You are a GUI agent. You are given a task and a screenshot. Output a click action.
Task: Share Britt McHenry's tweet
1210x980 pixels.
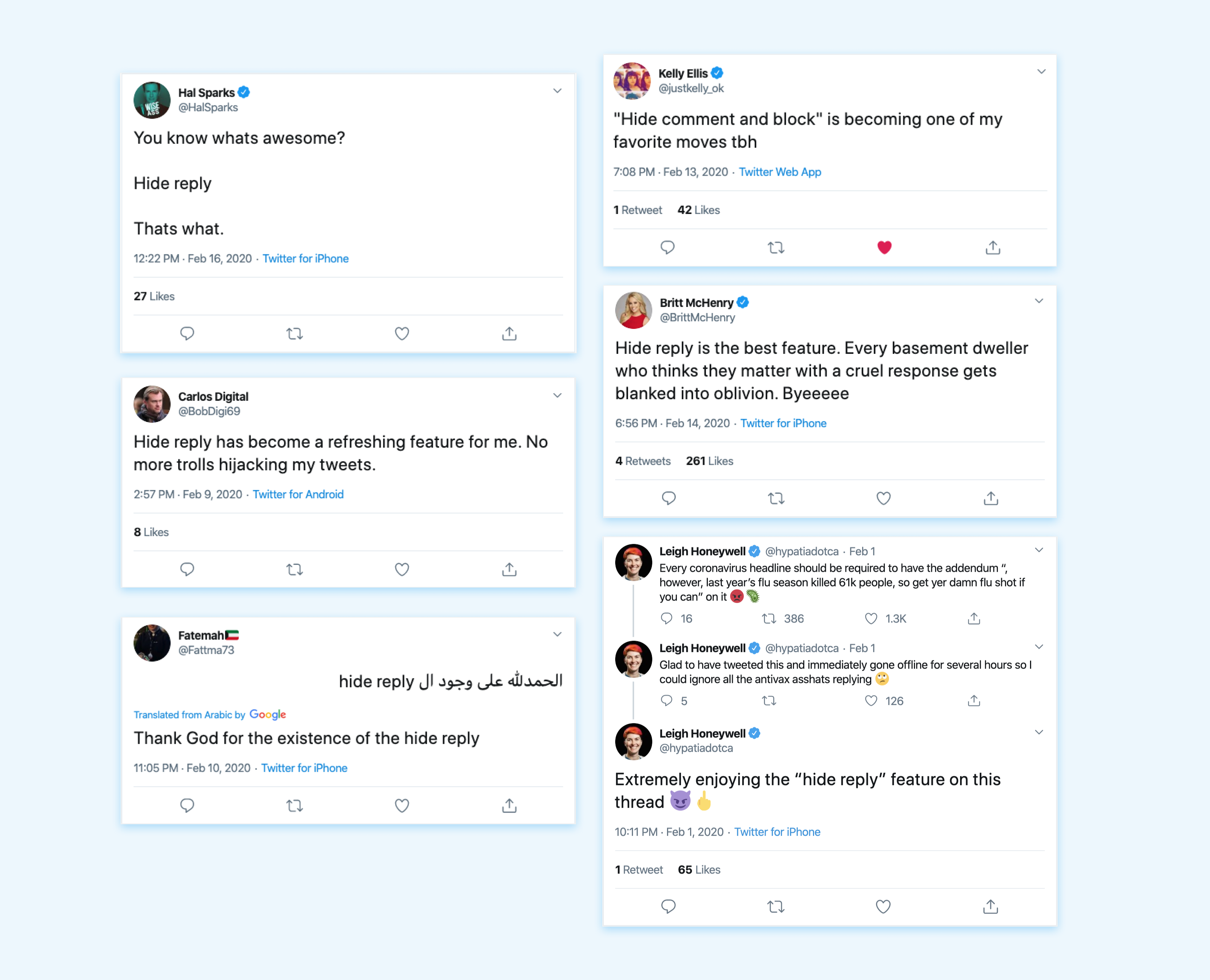[990, 498]
